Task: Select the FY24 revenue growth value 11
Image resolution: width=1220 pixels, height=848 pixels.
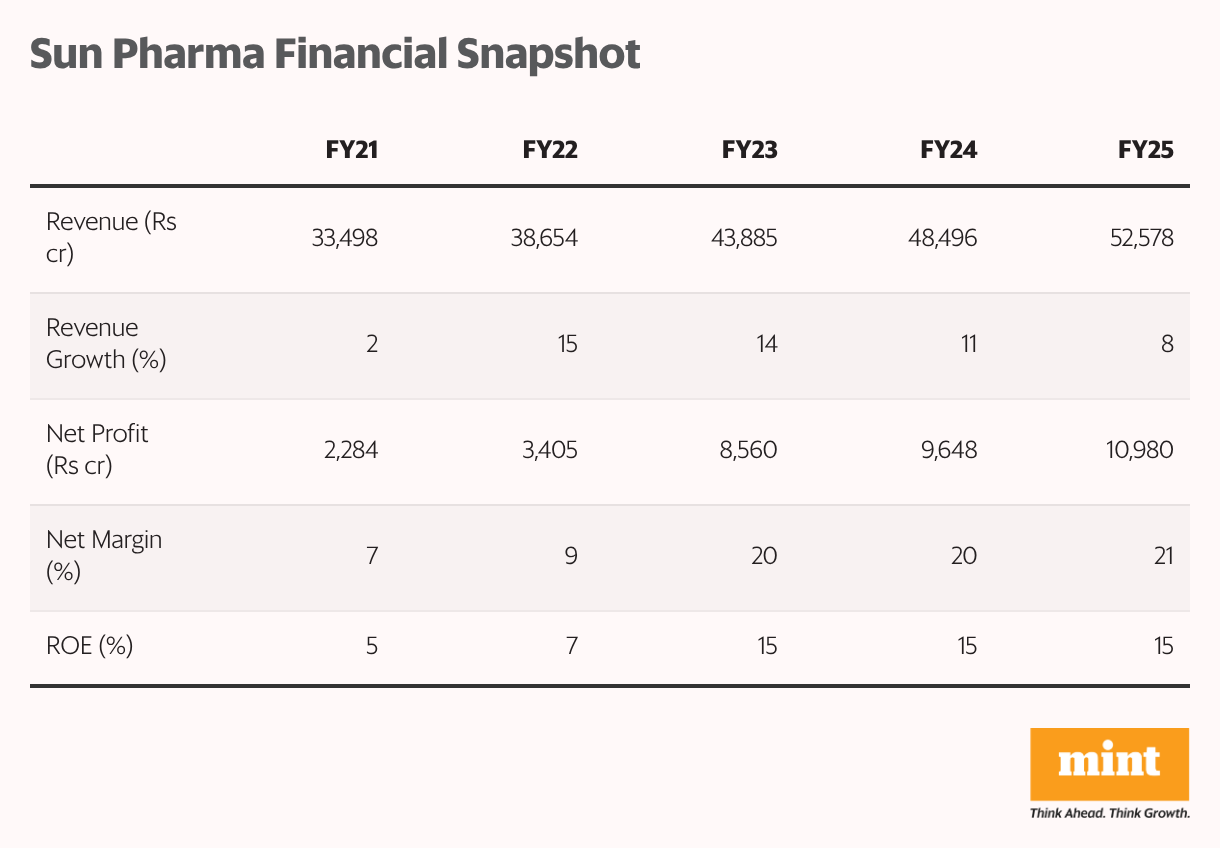Action: (x=968, y=344)
